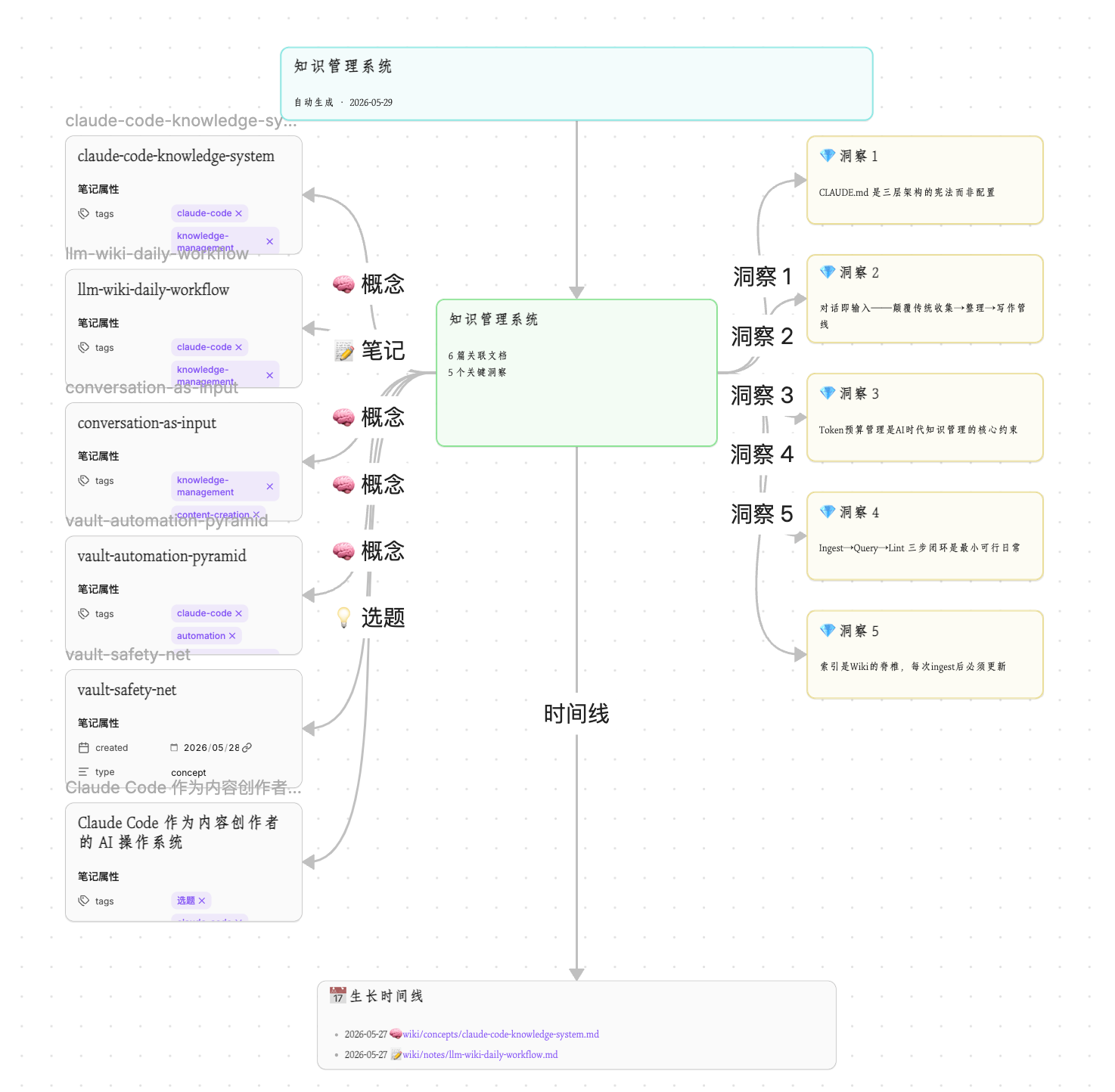Viewport: 1115px width, 1092px height.
Task: Select the 洞察 5 edge label
Action: click(x=762, y=514)
